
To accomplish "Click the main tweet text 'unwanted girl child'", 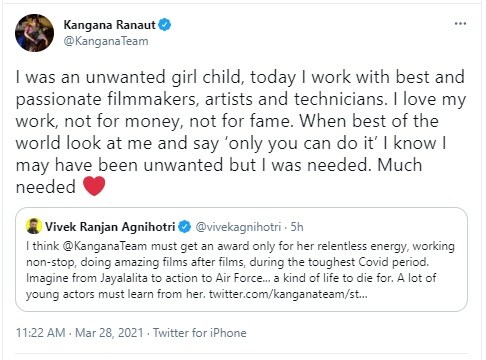I will (x=163, y=77).
